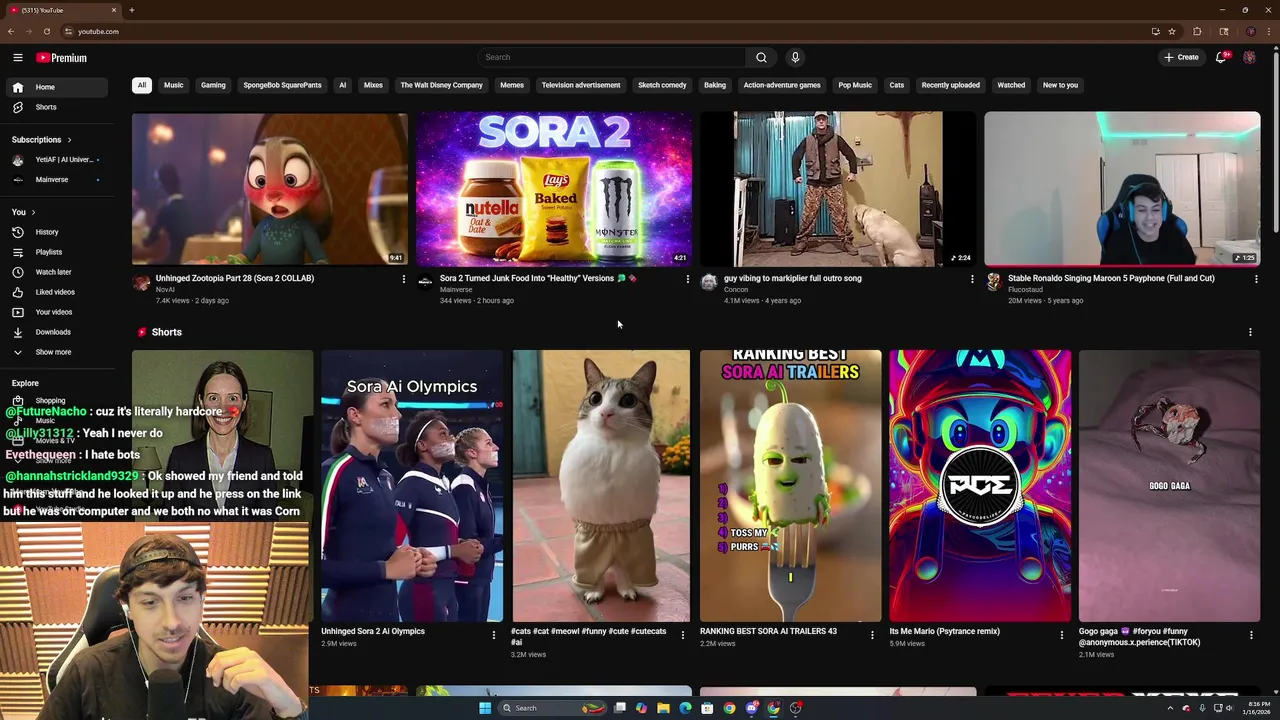Viewport: 1280px width, 720px height.
Task: Open Liked videos in the sidebar
Action: [x=55, y=292]
